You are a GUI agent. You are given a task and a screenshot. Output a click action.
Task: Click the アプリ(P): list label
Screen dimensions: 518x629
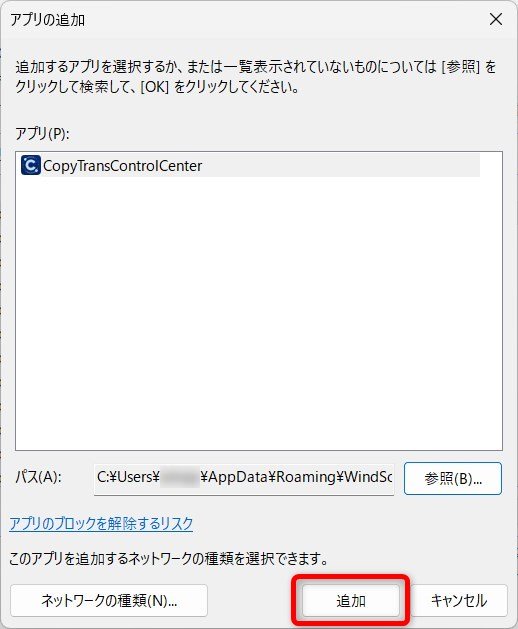click(42, 133)
